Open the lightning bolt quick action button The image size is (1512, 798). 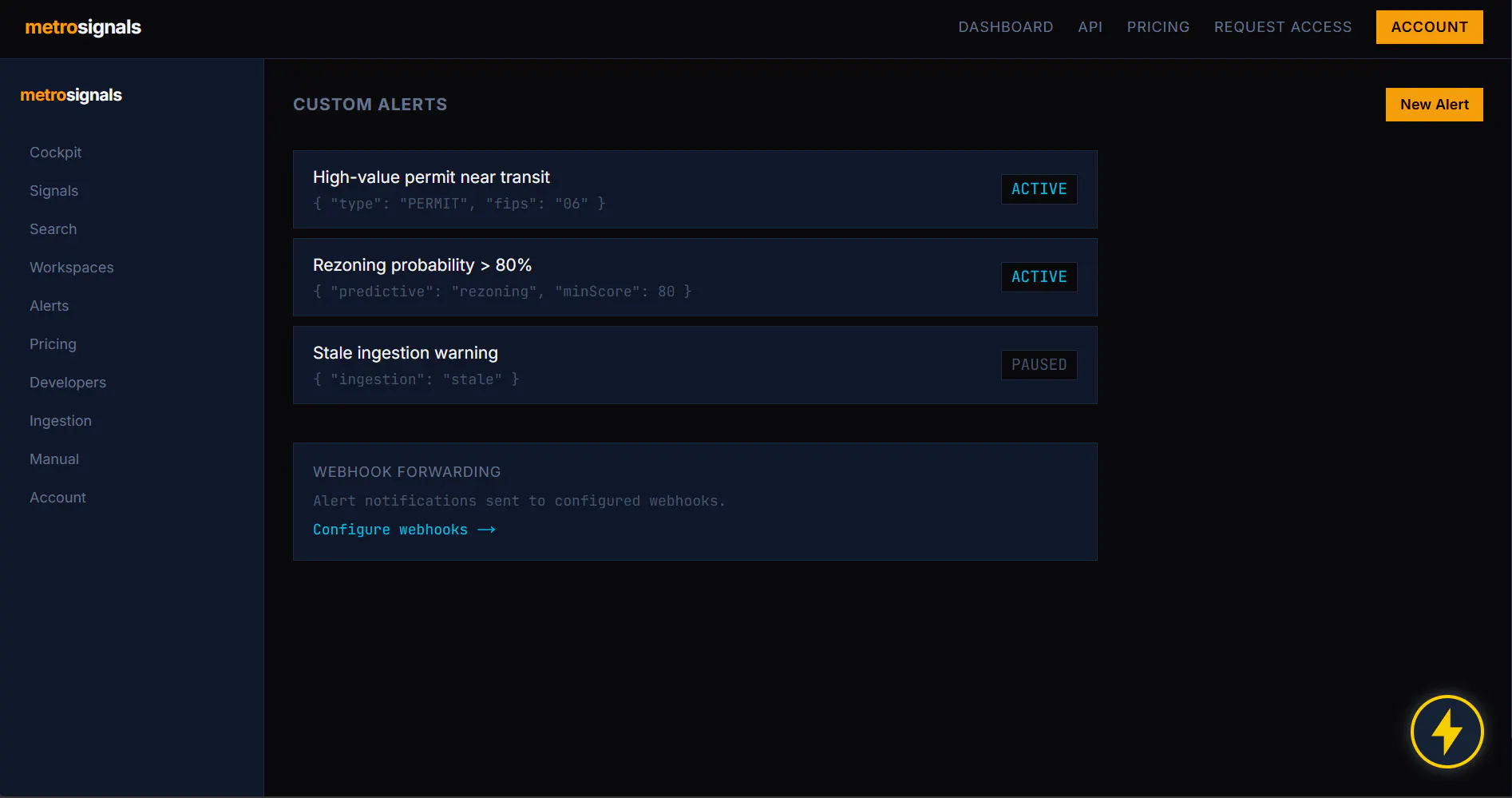(1447, 732)
